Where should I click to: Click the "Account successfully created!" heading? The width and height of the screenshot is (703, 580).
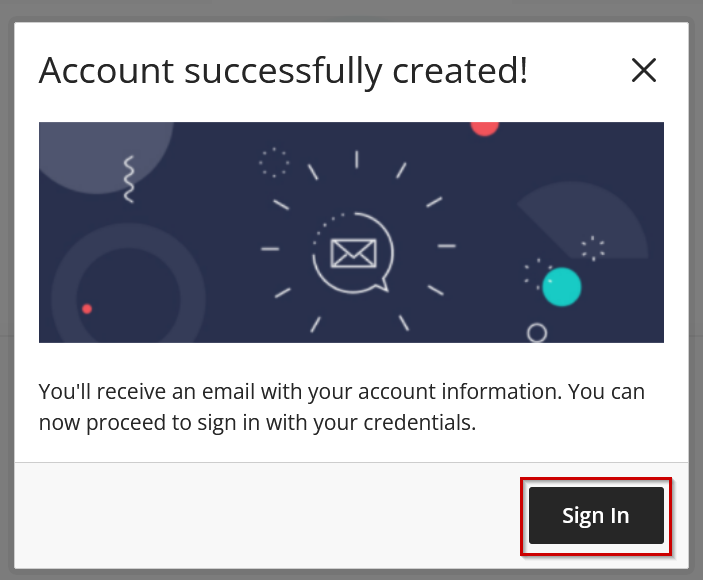point(283,71)
